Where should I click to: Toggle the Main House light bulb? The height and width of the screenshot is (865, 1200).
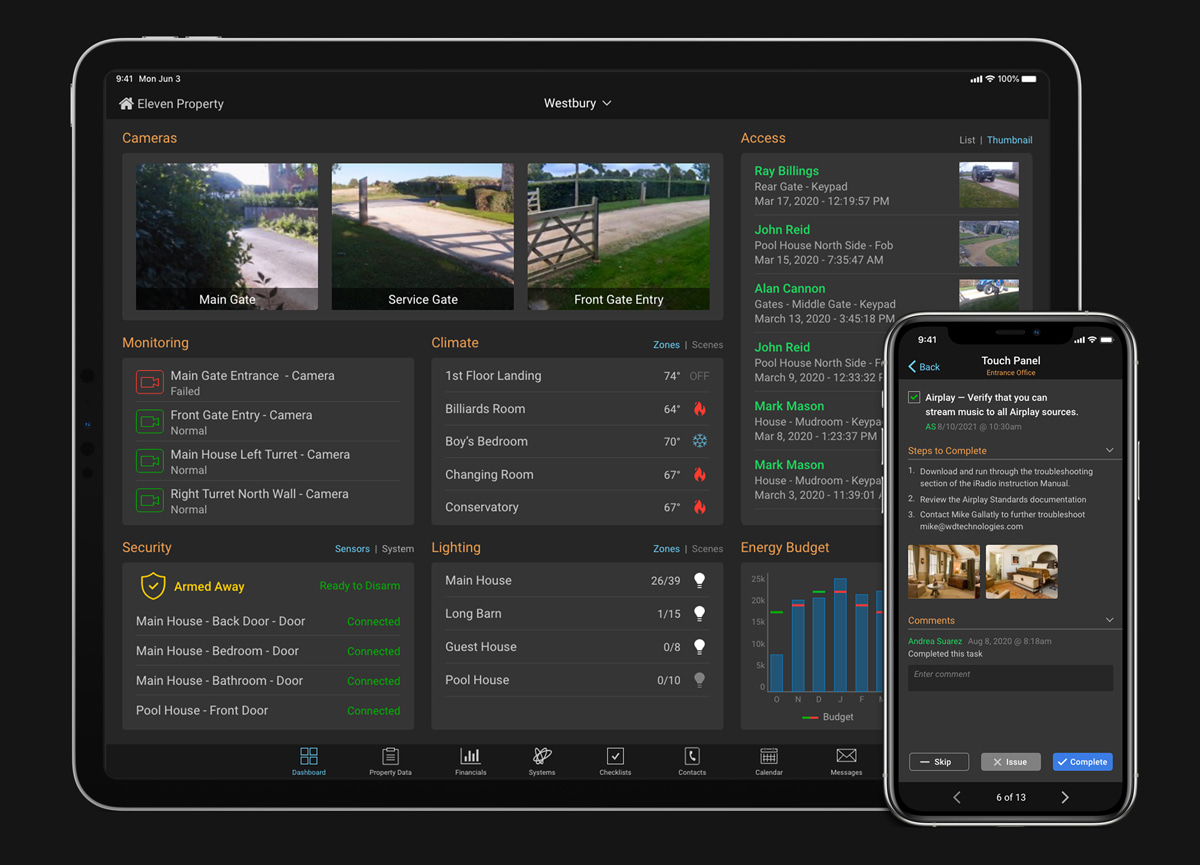700,580
